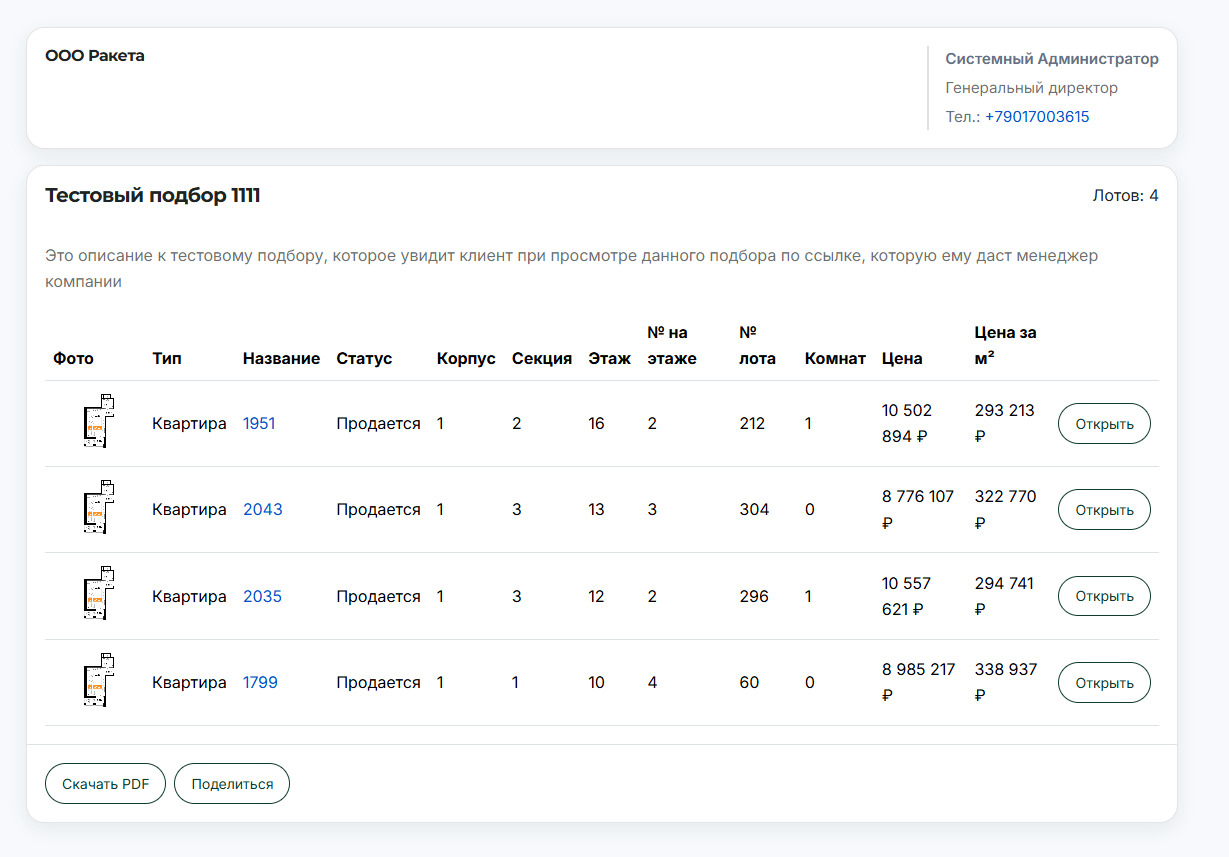Call phone number +79017003615 link
This screenshot has height=857, width=1229.
pos(1037,117)
